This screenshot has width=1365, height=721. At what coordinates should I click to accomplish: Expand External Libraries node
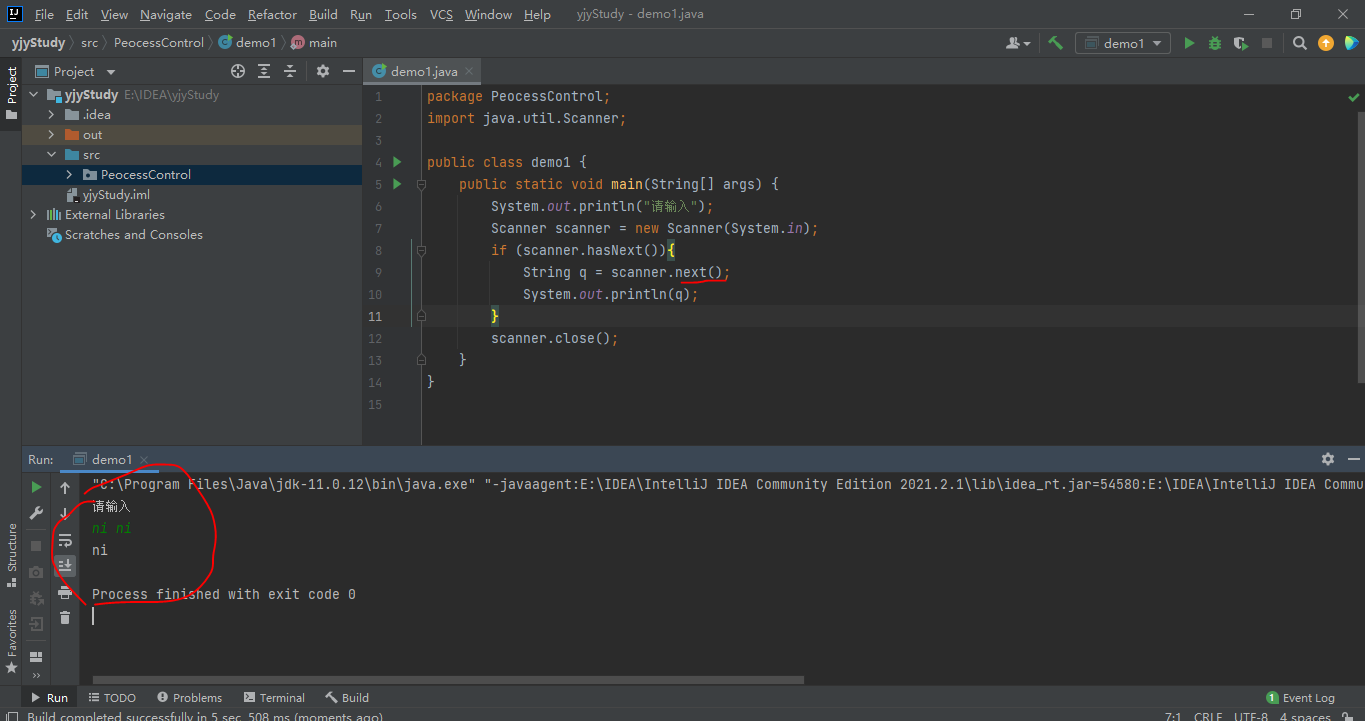tap(34, 214)
